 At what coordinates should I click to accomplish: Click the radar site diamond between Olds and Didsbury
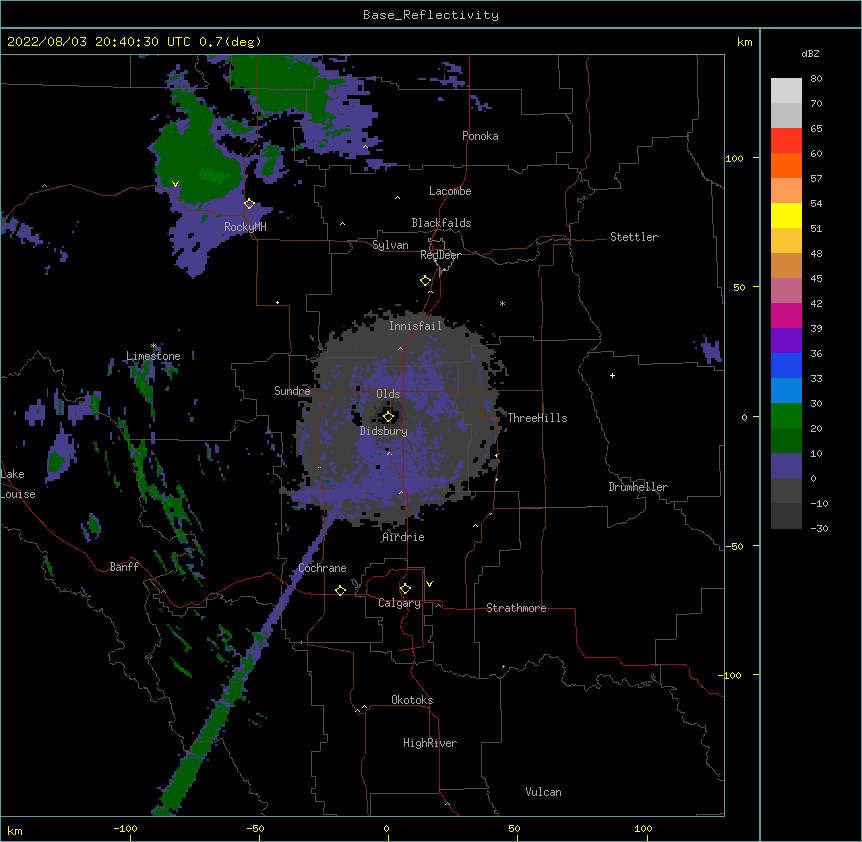pyautogui.click(x=388, y=416)
